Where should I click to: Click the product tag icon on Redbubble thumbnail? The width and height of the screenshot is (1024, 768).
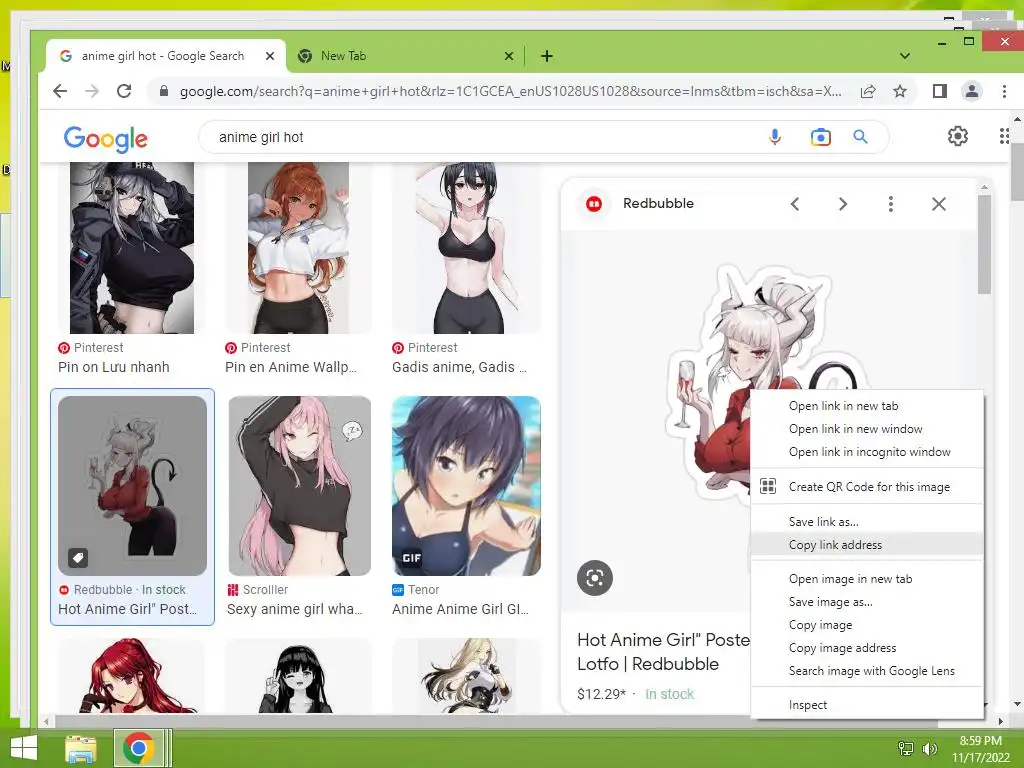click(x=78, y=558)
